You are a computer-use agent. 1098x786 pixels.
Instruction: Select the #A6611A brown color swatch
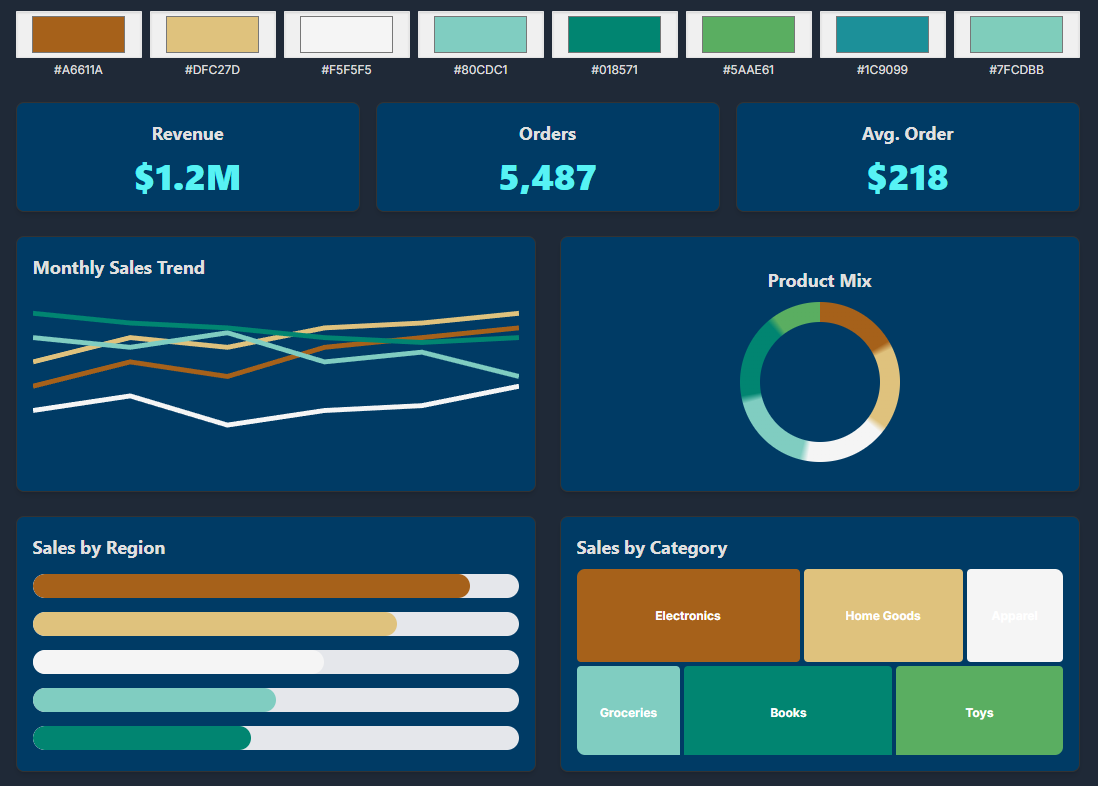tap(78, 33)
